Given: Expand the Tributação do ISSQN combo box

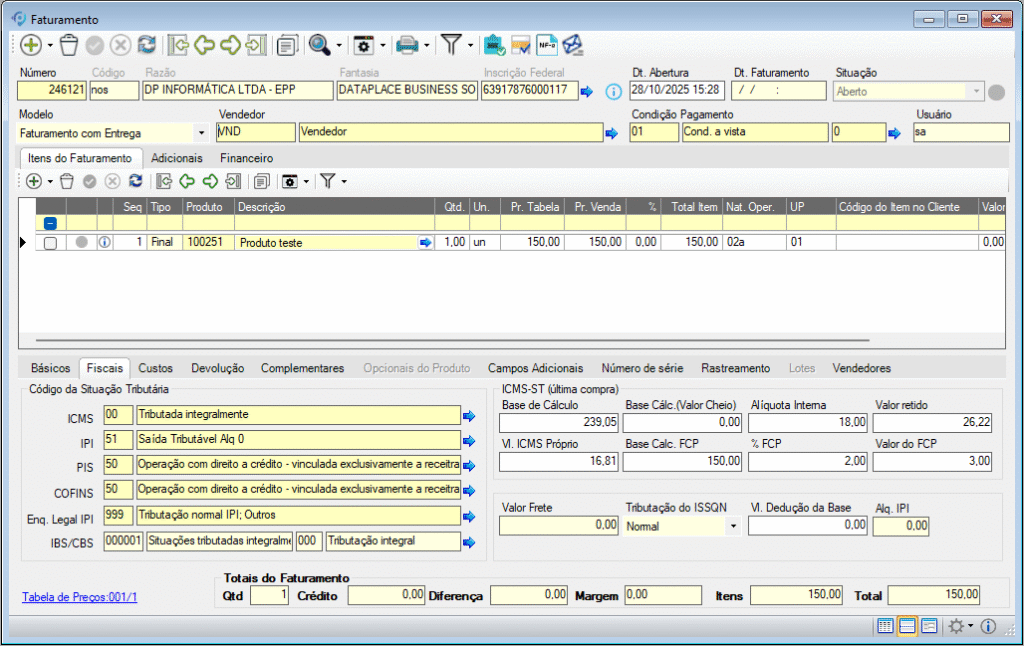Looking at the screenshot, I should click(732, 525).
